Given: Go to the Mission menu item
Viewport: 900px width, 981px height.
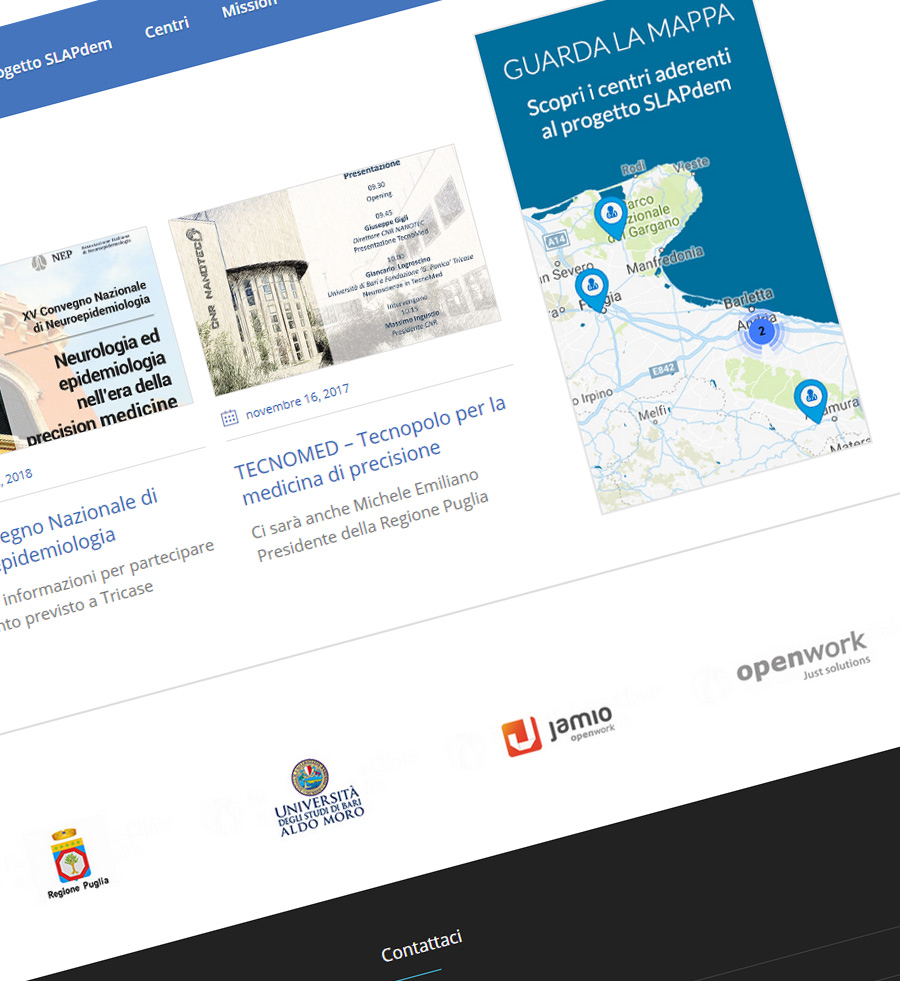Looking at the screenshot, I should (249, 8).
